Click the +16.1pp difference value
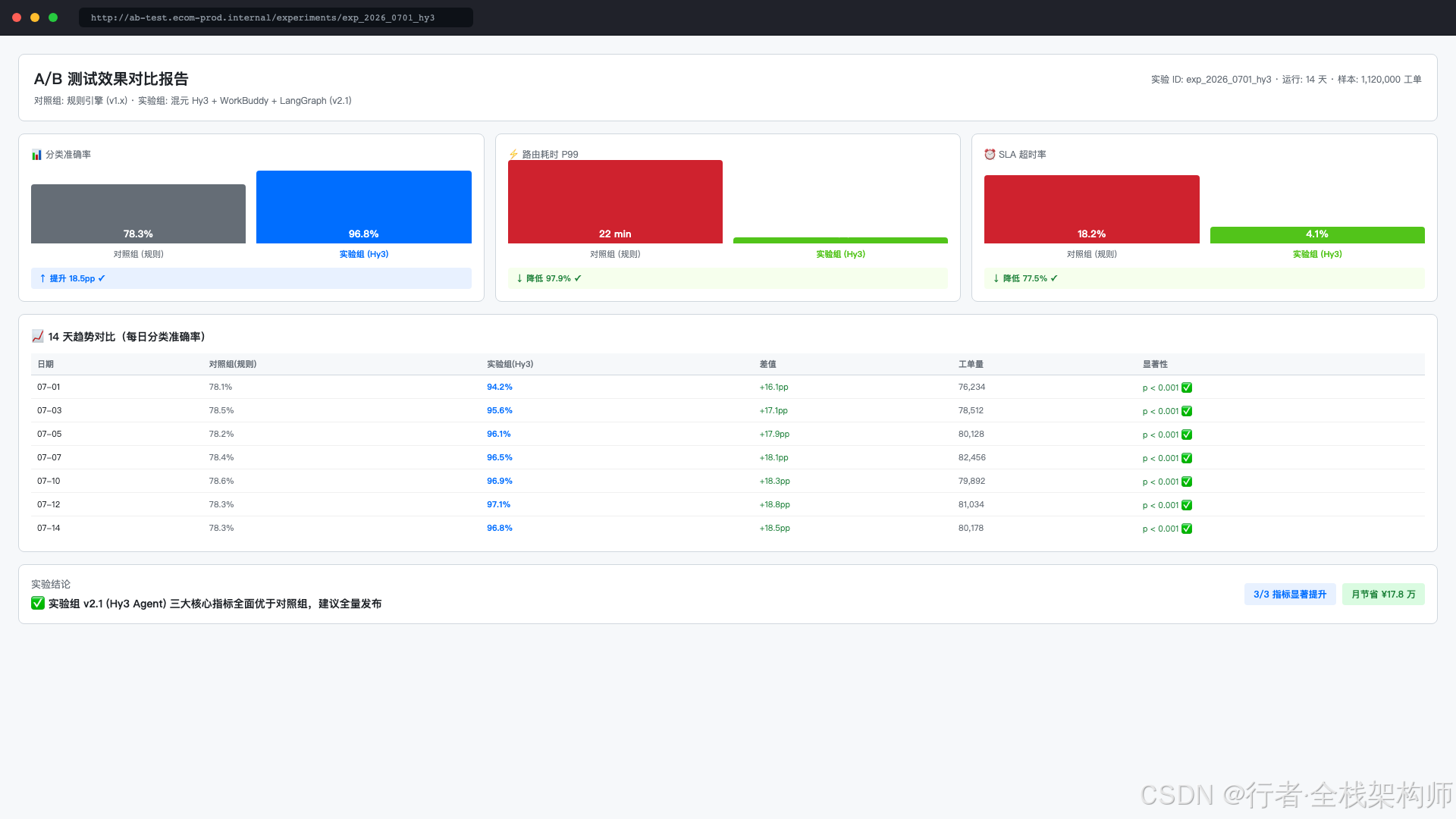The image size is (1456, 819). [x=773, y=387]
